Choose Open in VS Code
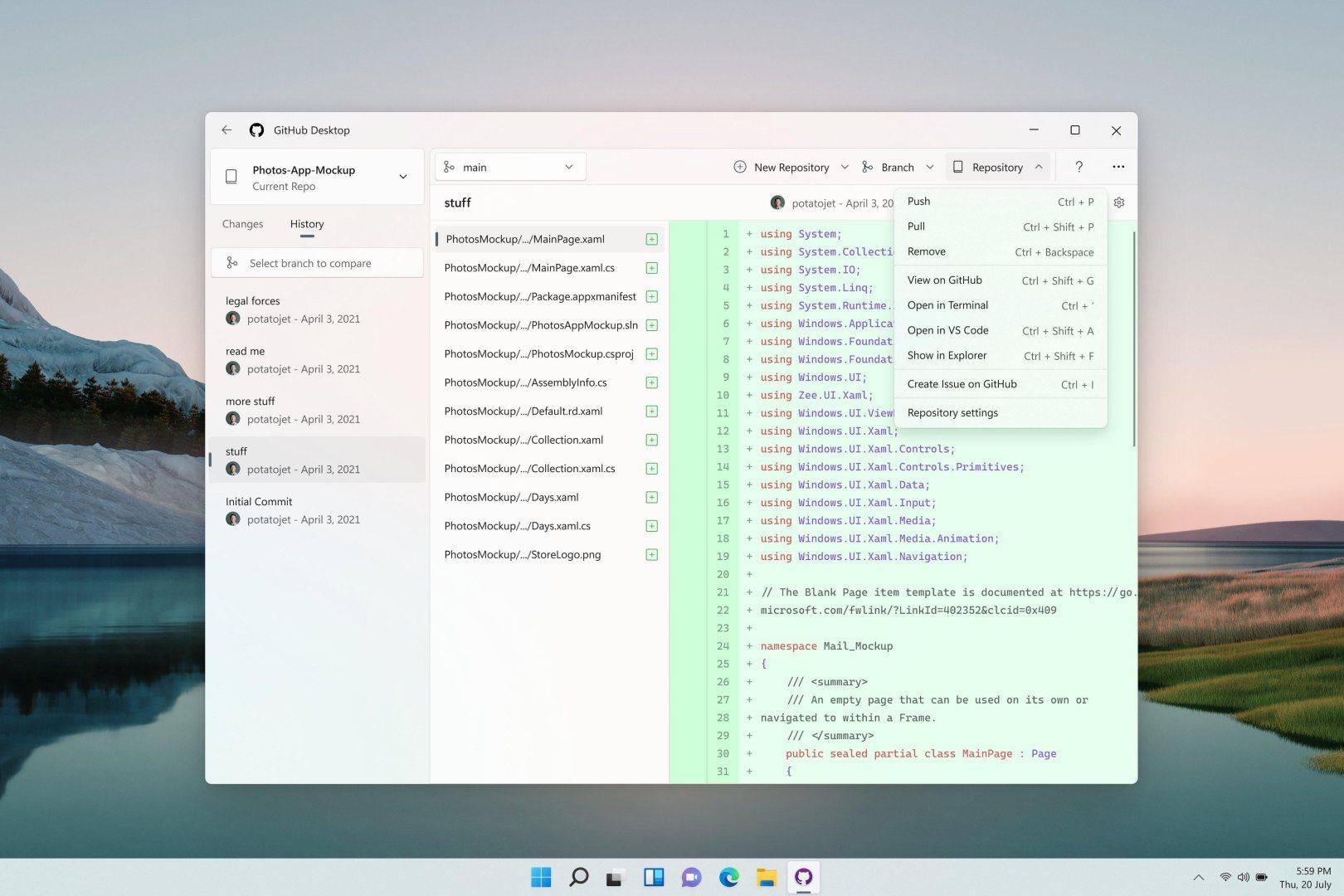1344x896 pixels. [1001, 330]
